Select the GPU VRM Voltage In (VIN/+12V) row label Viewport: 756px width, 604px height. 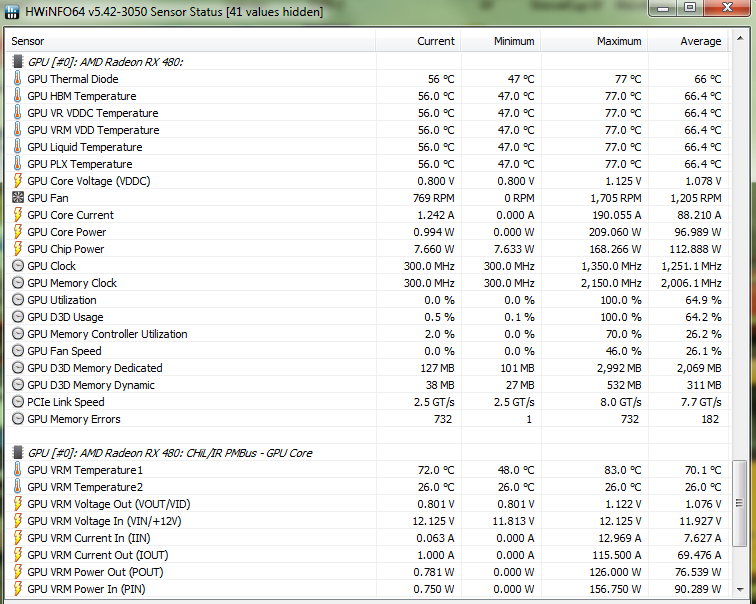tap(104, 521)
